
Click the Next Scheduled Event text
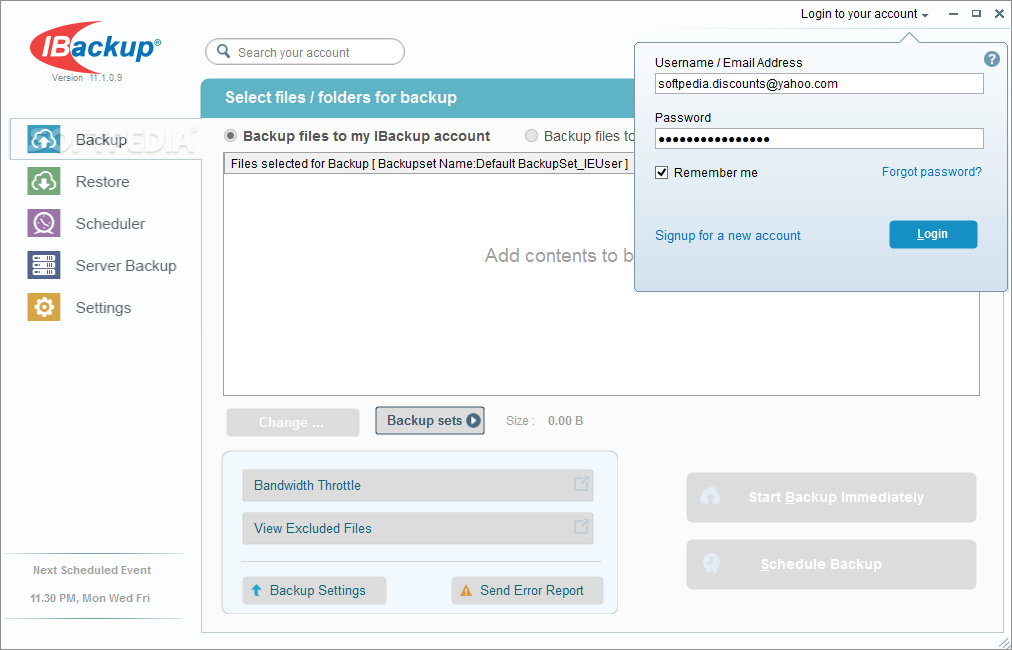tap(92, 570)
